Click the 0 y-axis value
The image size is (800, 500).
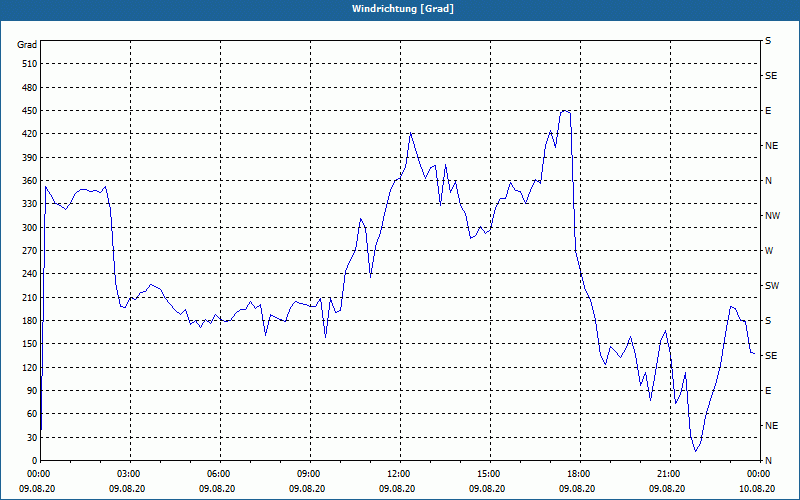pyautogui.click(x=35, y=460)
